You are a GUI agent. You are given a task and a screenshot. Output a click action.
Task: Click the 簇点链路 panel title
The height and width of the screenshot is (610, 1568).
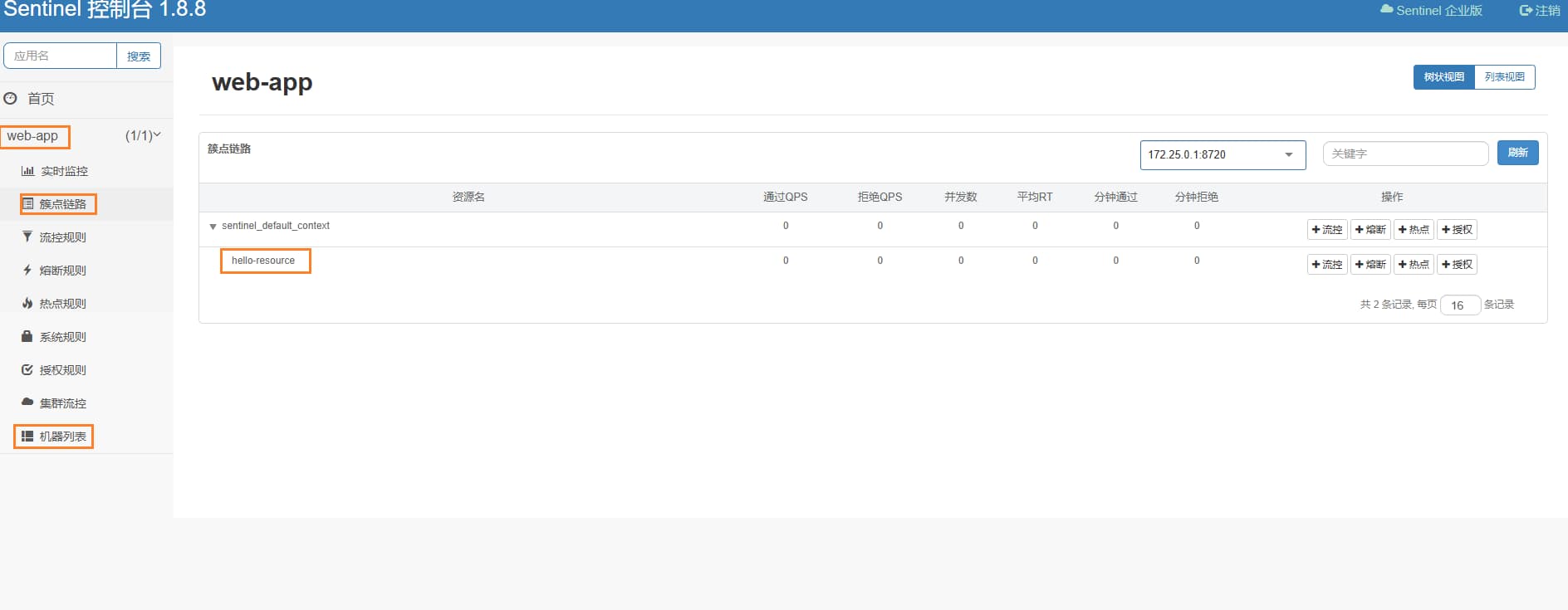pyautogui.click(x=229, y=149)
